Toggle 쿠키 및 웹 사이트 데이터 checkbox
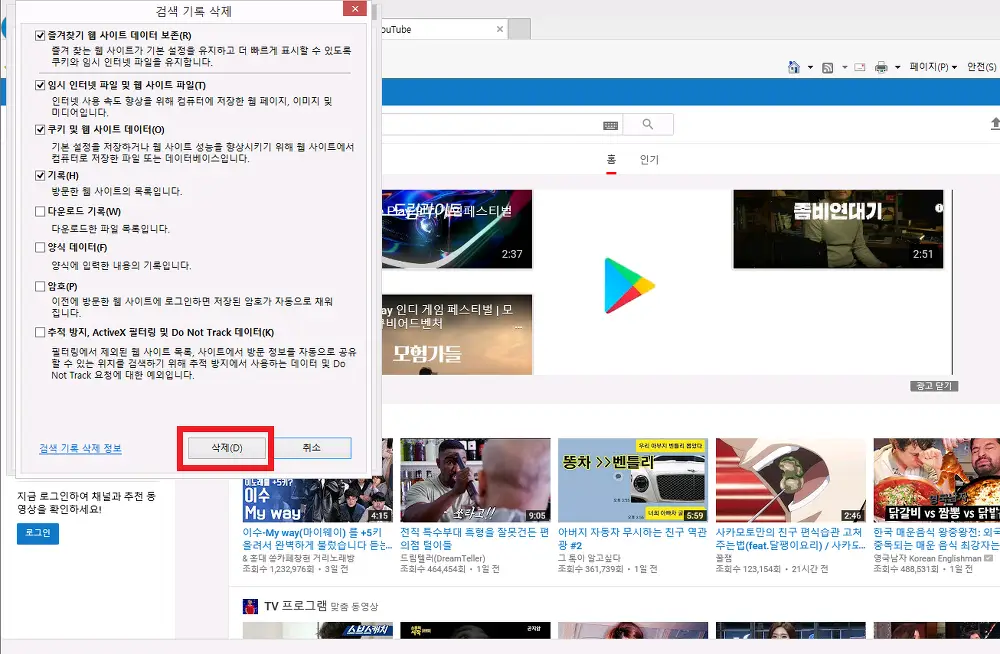The image size is (1000, 654). (40, 130)
